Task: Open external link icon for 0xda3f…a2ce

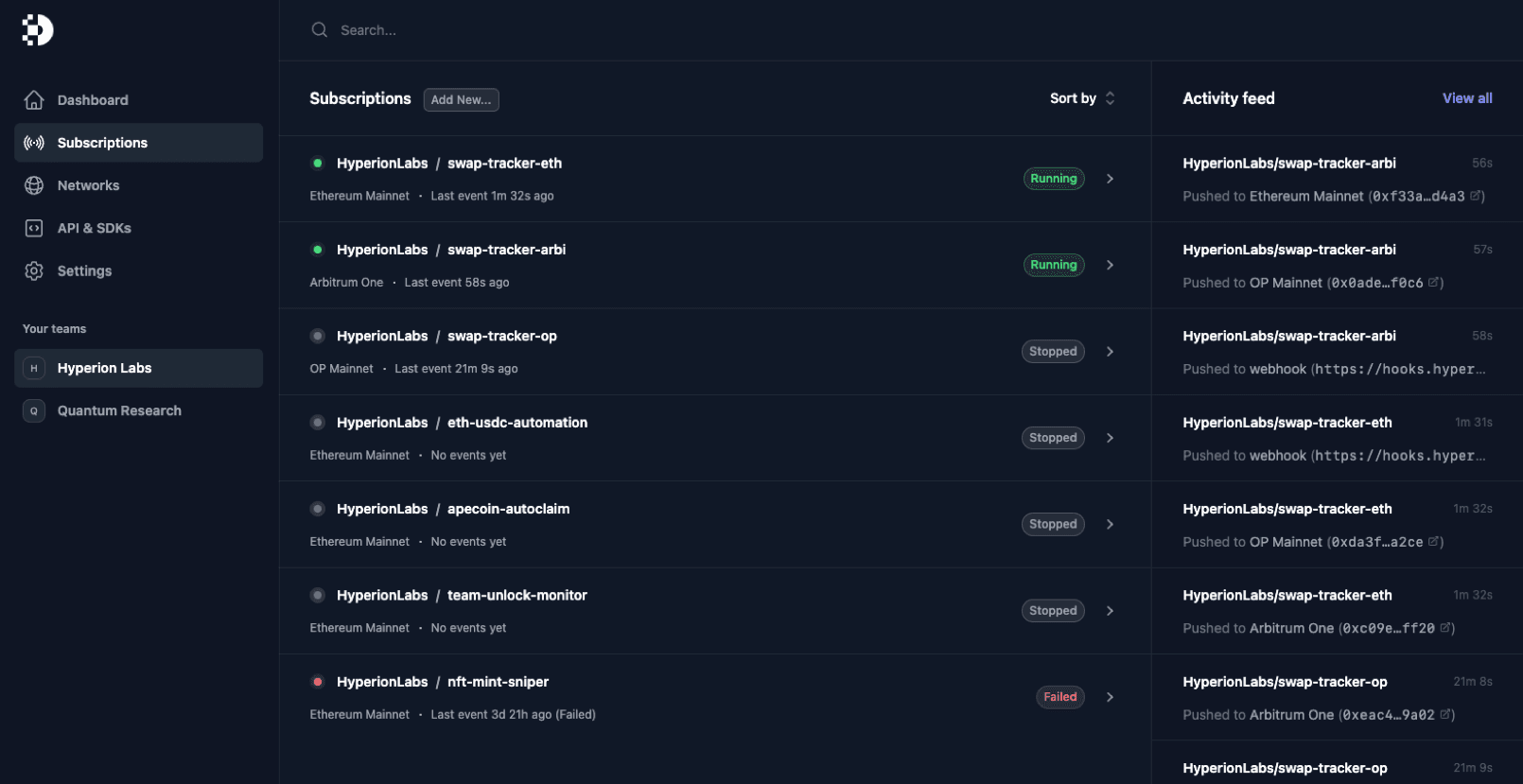Action: coord(1433,541)
